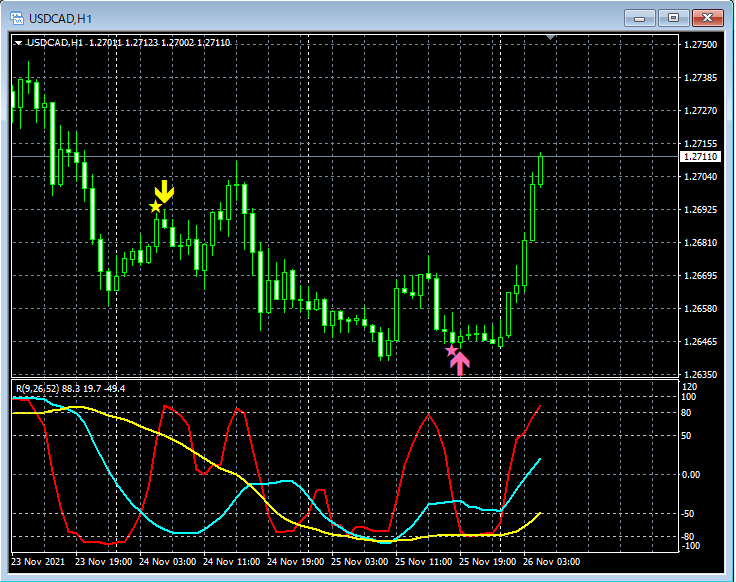Click the USDCAD,H1 window title text
Image resolution: width=736 pixels, height=582 pixels.
[61, 19]
